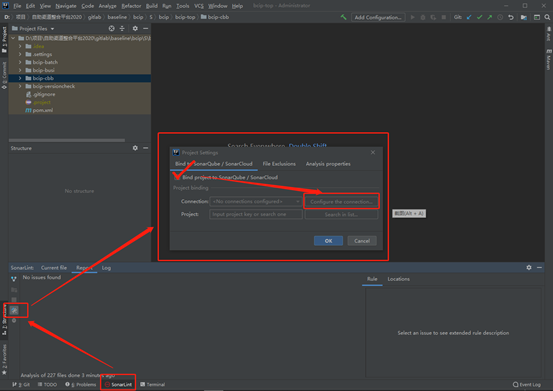Click the build hammer icon
553x391 pixels.
coord(343,17)
